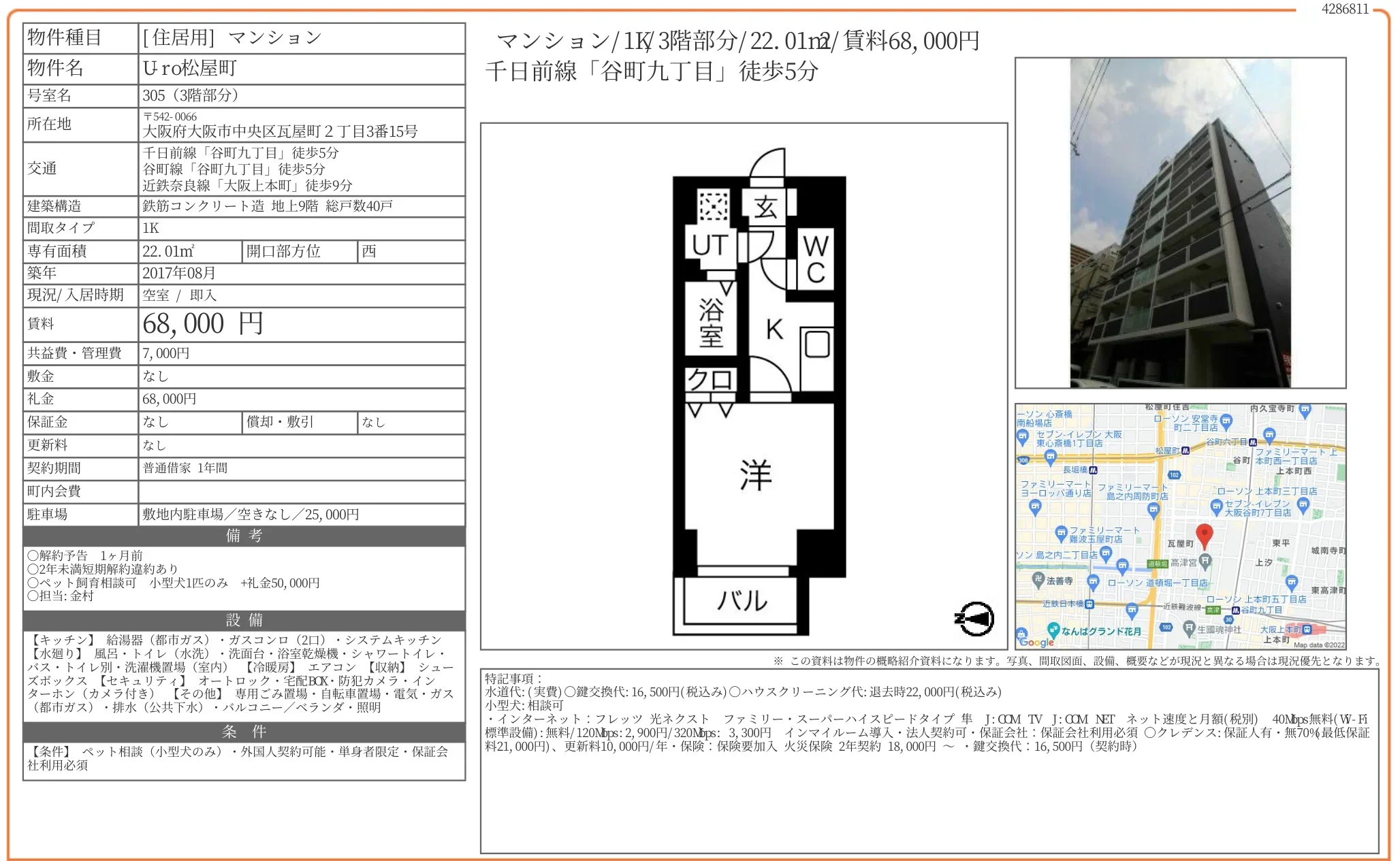
Task: Click the 近鉄日本橋 train station icon
Action: click(1089, 604)
